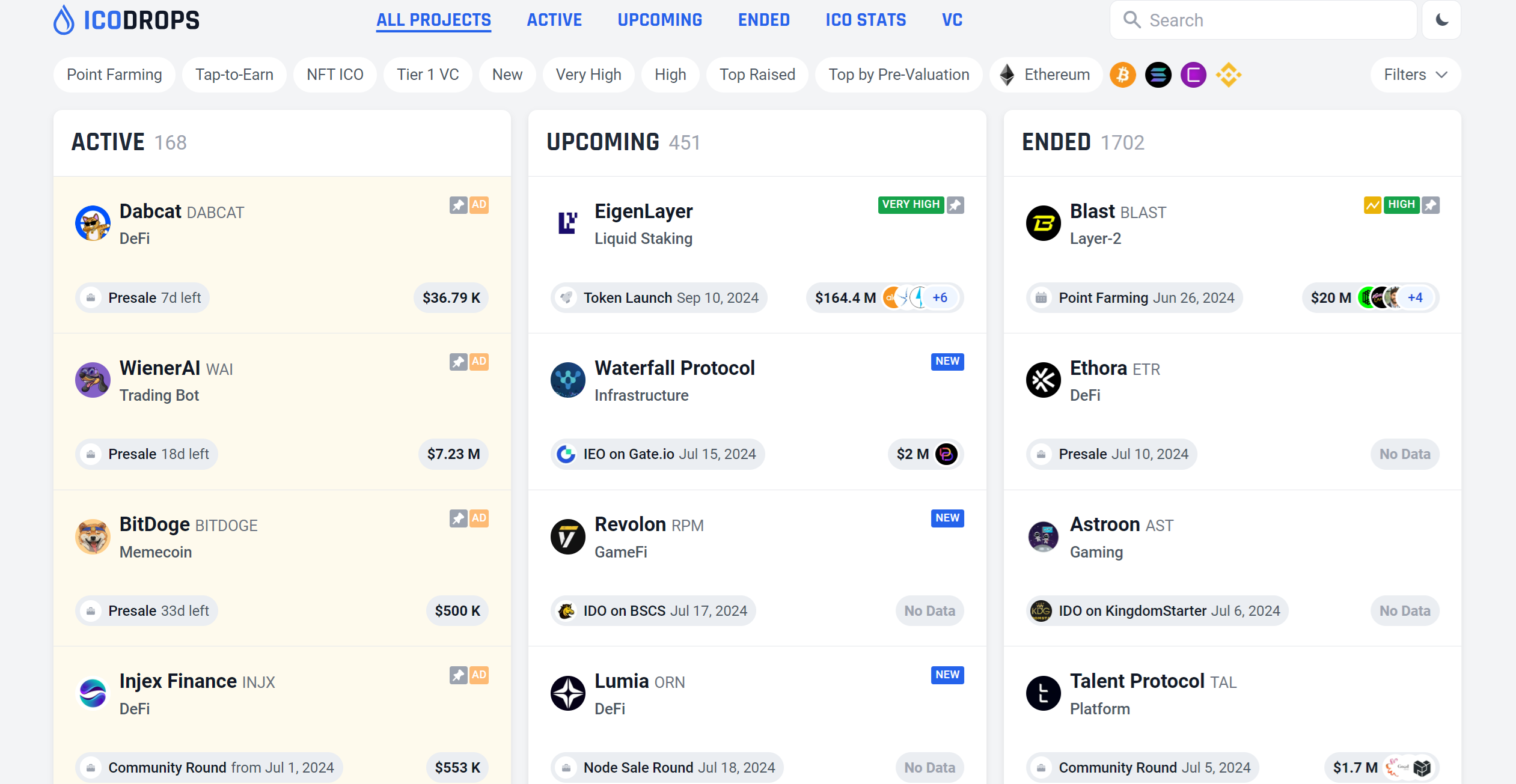Screen dimensions: 1516x784
Task: Toggle the New projects filter tag
Action: click(x=505, y=74)
